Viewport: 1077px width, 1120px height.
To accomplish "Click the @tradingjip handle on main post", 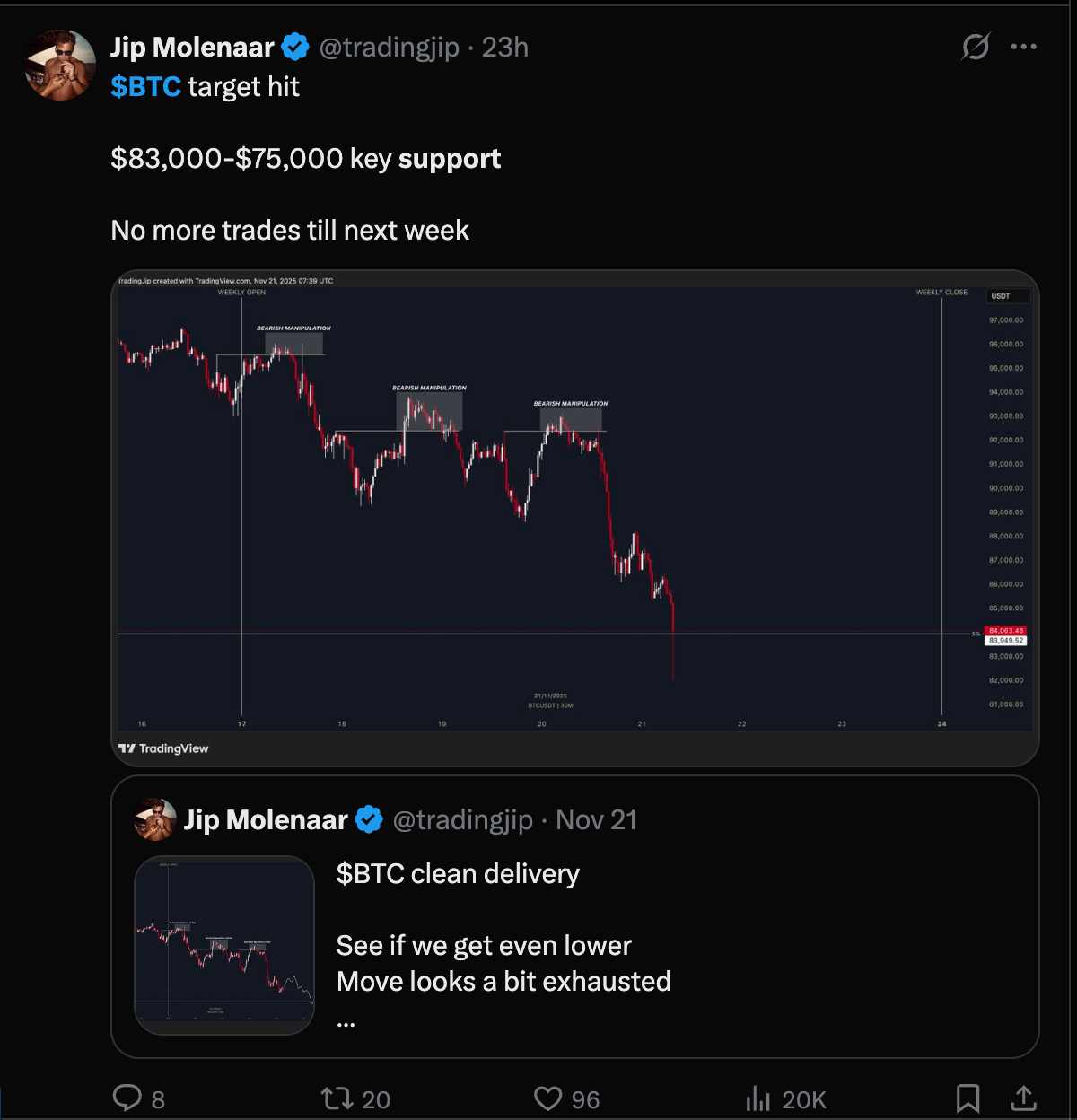I will click(x=389, y=47).
